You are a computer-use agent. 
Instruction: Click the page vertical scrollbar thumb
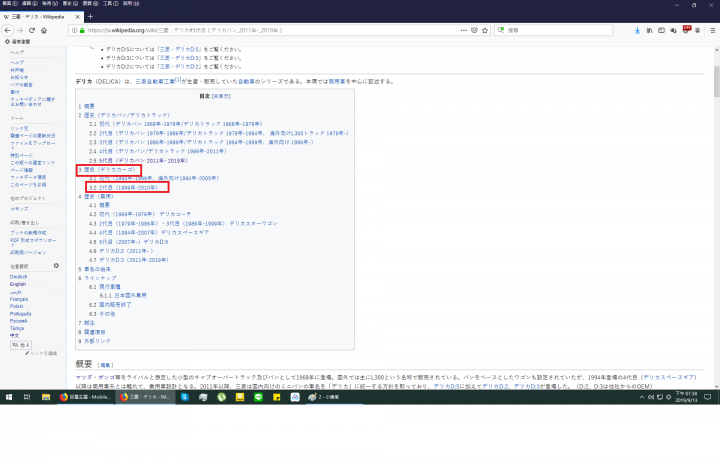click(716, 82)
